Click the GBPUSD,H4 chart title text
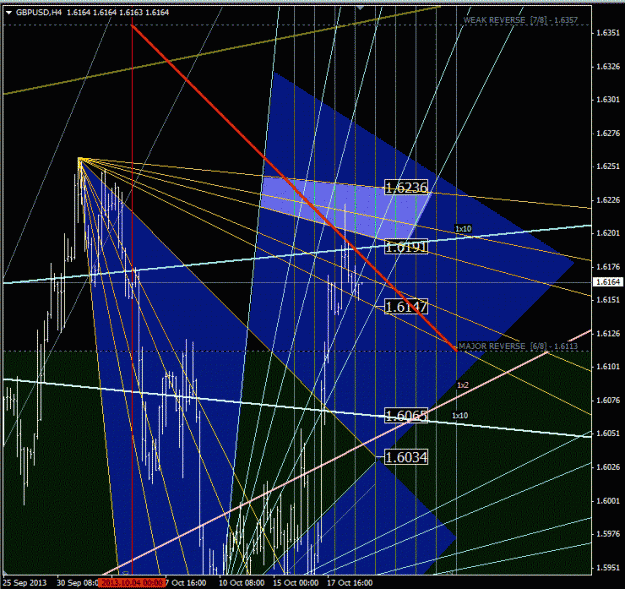 (x=39, y=12)
